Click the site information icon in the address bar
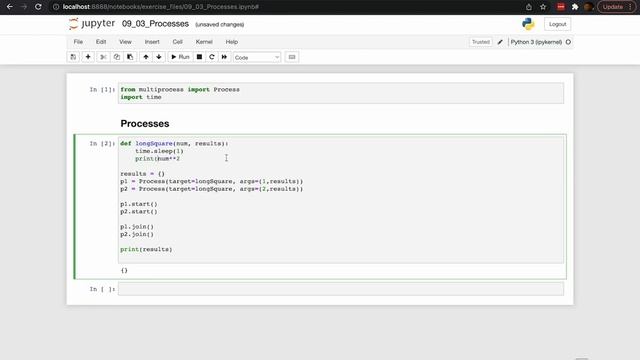 56,7
